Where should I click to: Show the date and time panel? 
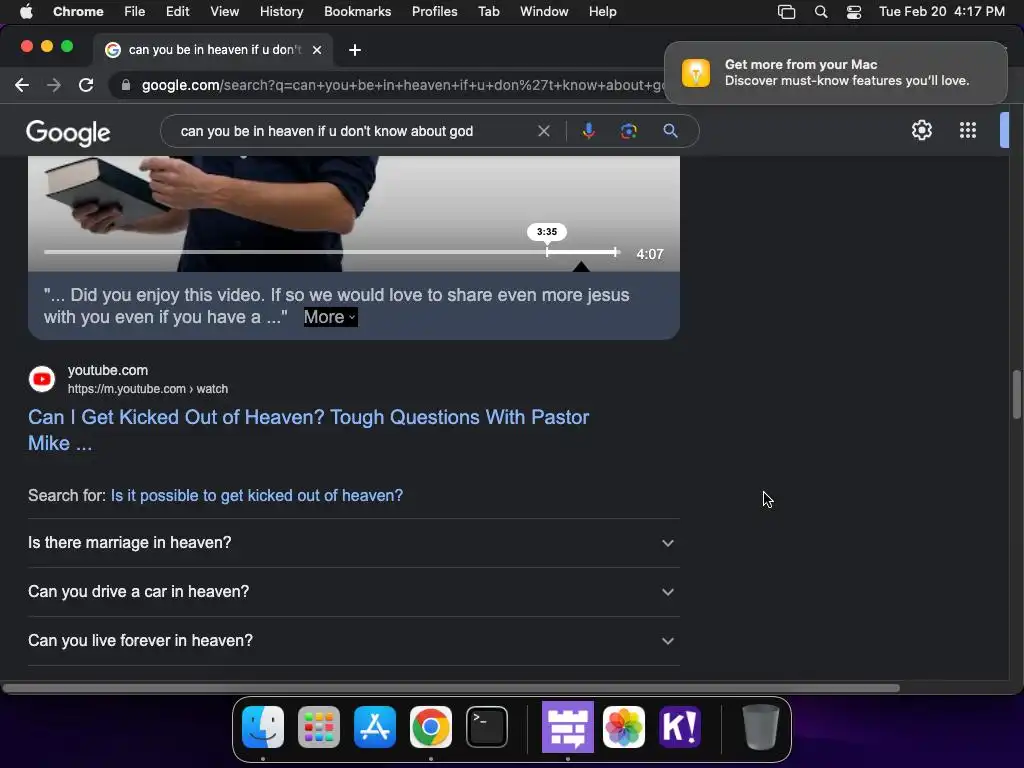942,11
